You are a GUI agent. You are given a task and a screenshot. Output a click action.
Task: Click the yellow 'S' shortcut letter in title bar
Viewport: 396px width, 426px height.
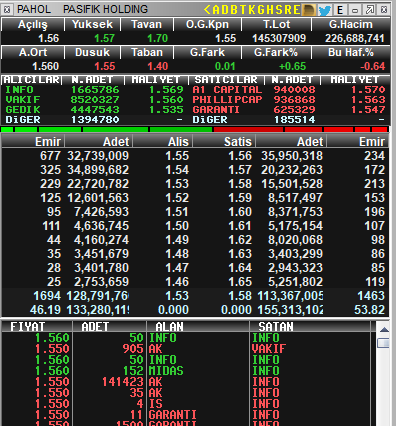[279, 10]
